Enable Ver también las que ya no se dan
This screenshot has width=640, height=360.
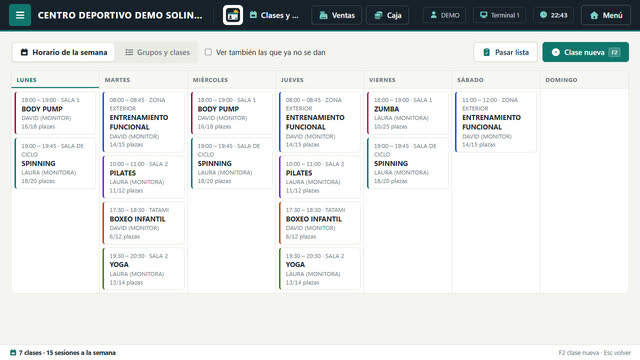point(208,52)
